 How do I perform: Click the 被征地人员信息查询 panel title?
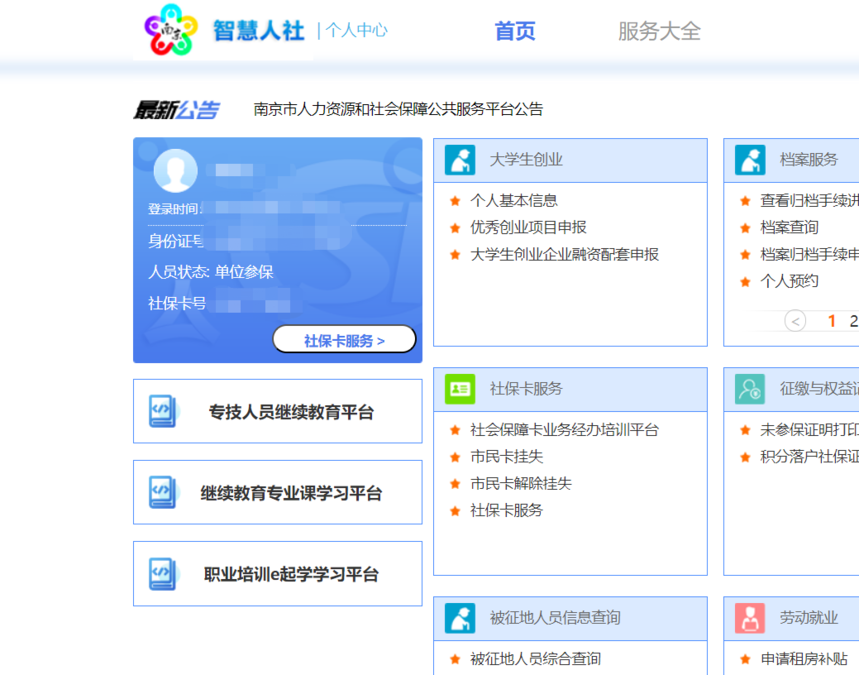coord(555,618)
